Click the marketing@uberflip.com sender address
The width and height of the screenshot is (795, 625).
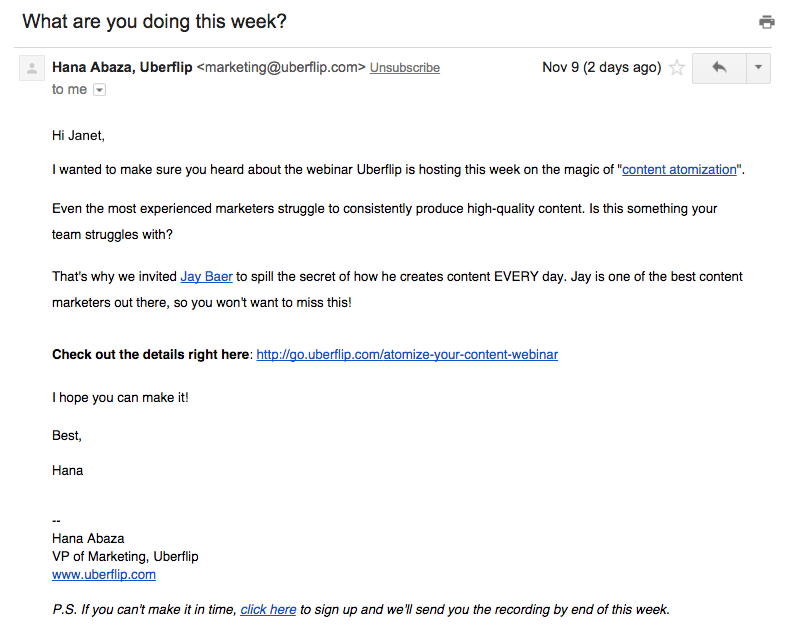pos(281,68)
